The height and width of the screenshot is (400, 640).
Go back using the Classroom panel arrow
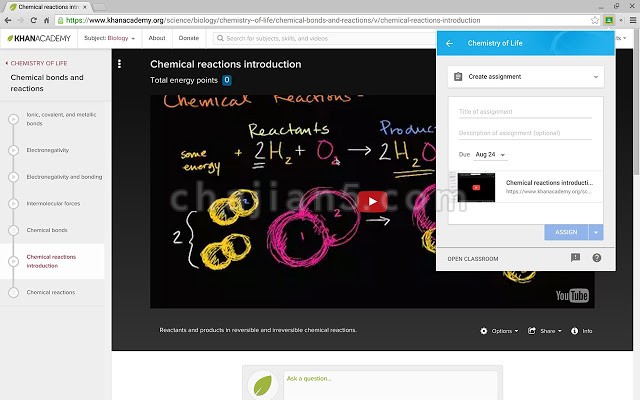449,43
